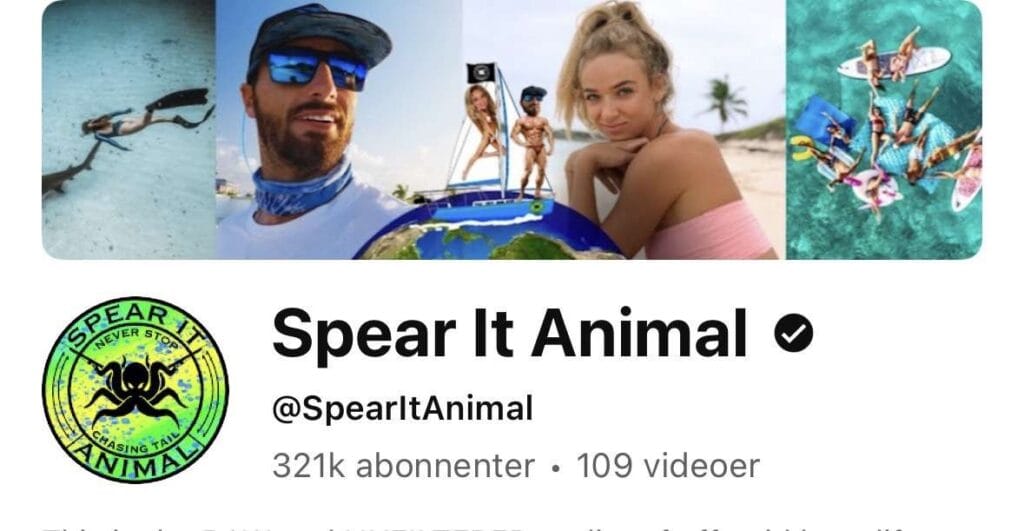Click the verified checkmark badge

(793, 333)
